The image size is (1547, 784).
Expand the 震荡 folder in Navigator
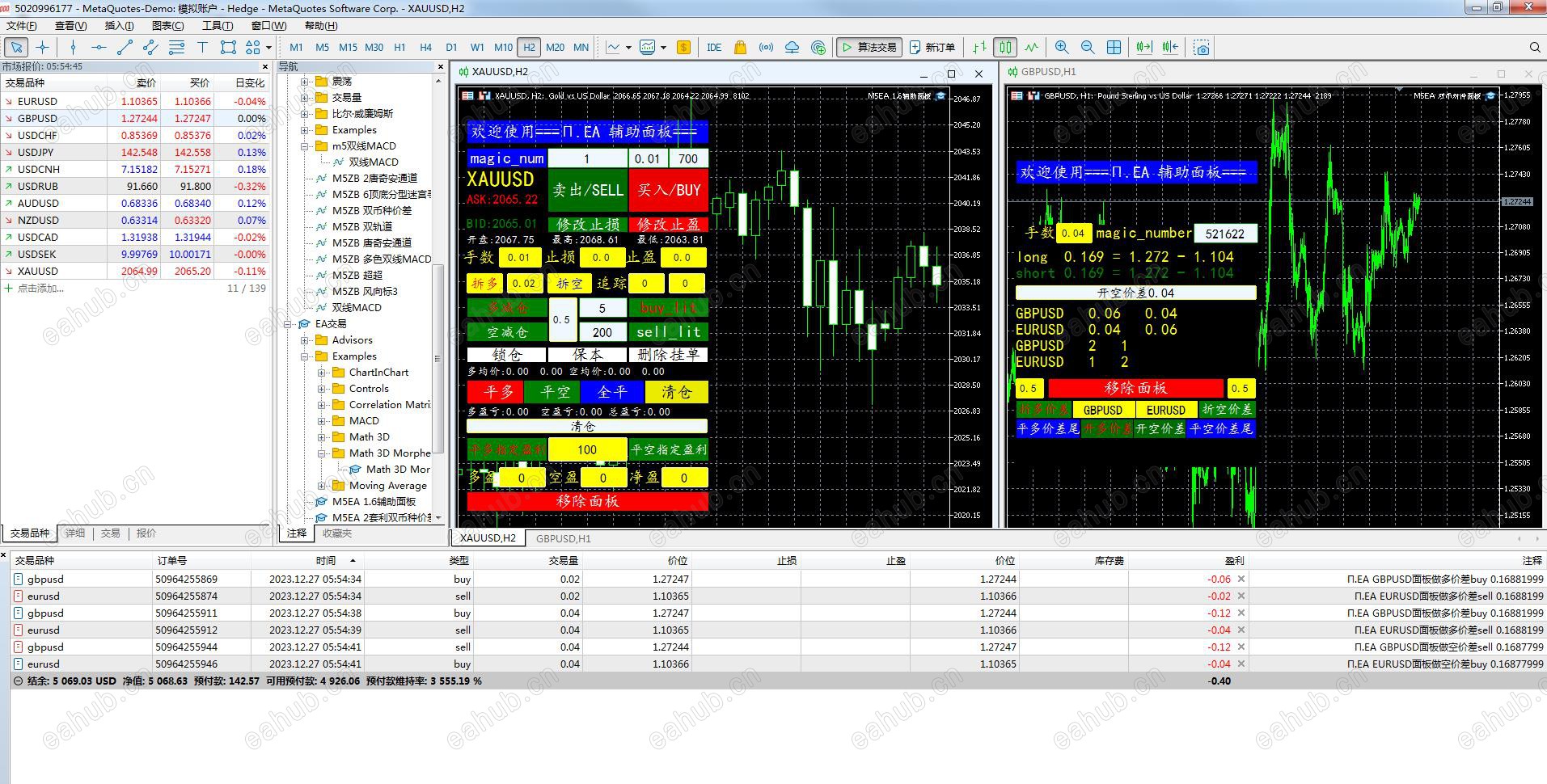[305, 82]
